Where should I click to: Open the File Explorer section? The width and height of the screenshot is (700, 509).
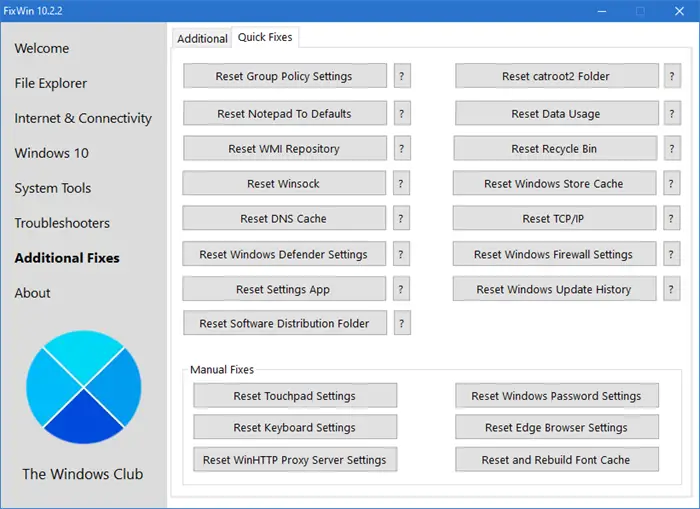pyautogui.click(x=50, y=83)
